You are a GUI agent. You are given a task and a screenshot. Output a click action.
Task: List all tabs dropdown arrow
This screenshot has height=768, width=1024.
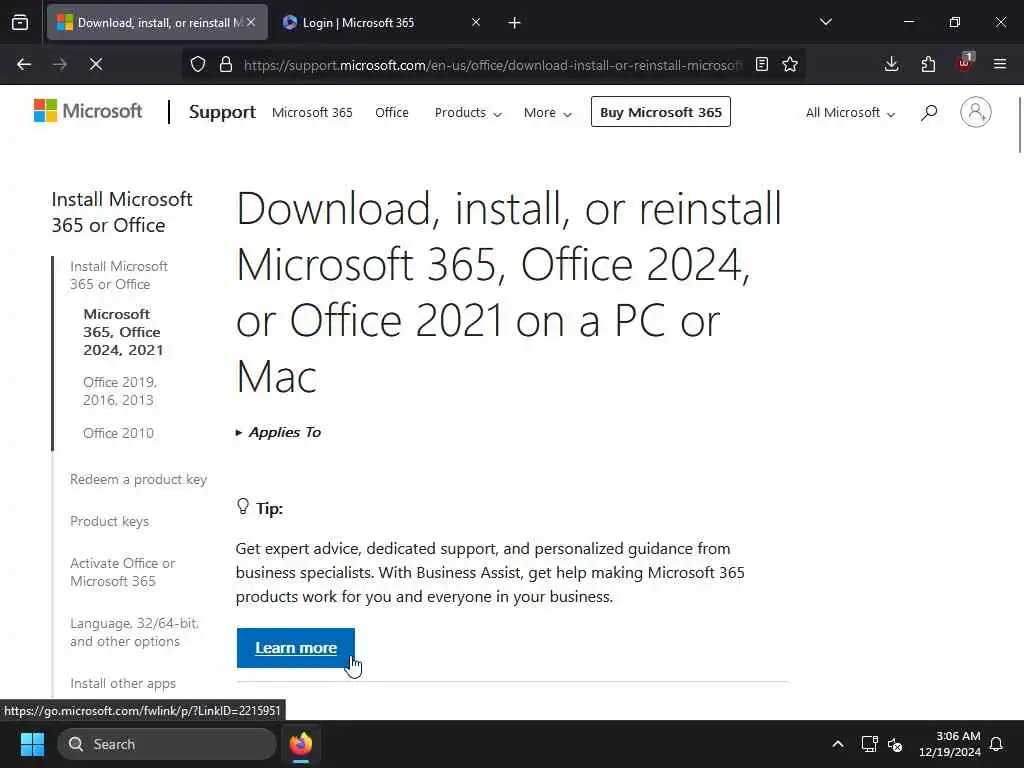[826, 22]
